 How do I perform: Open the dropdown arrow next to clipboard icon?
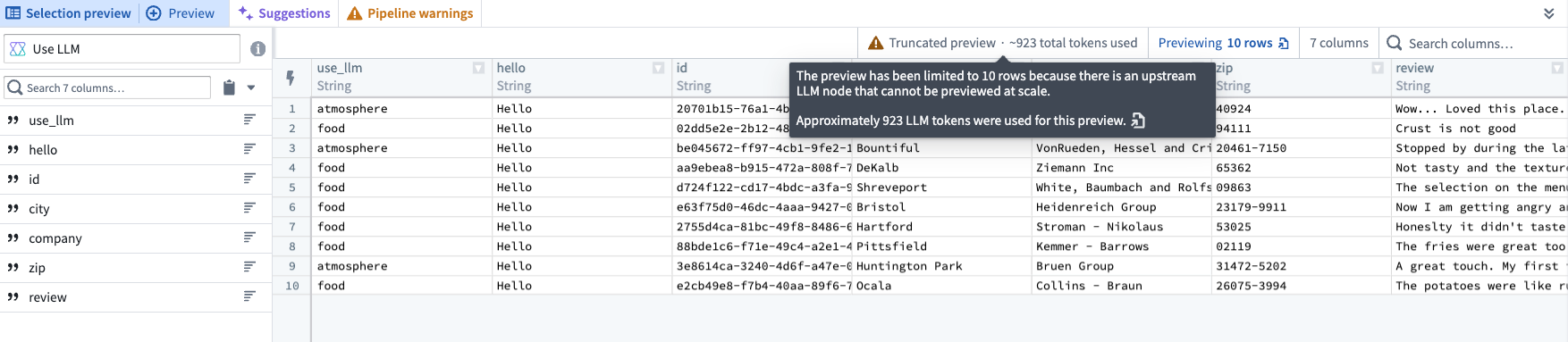251,88
